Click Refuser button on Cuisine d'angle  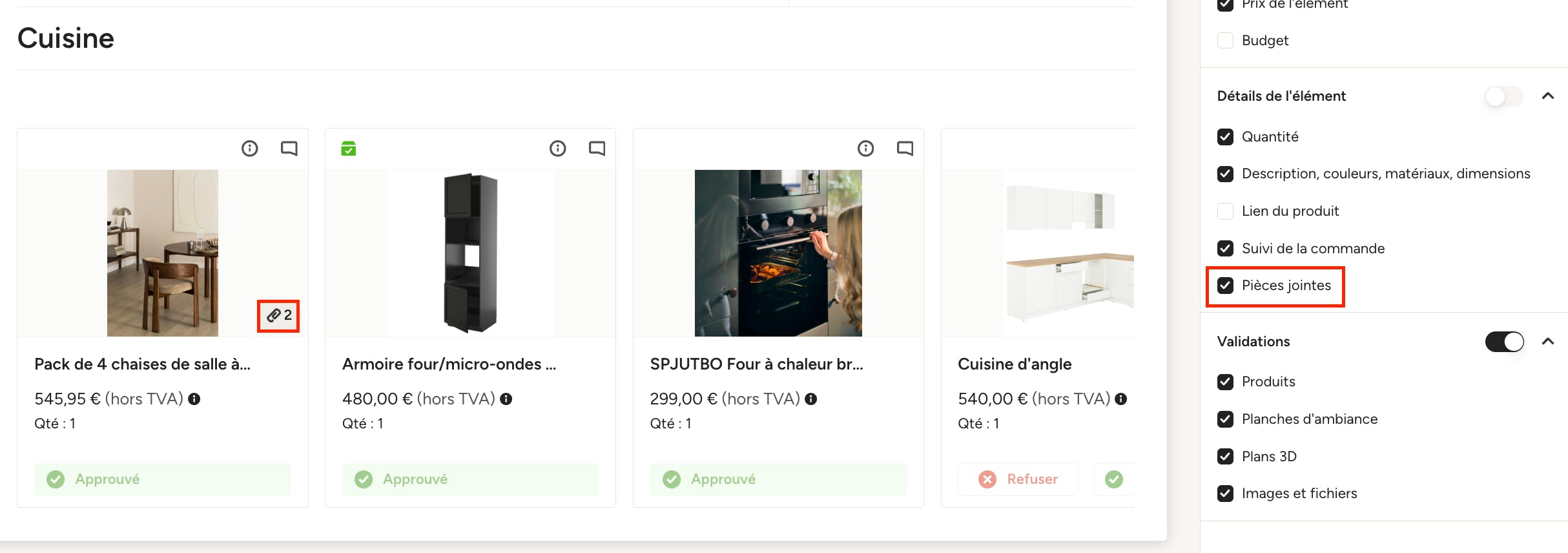[x=1018, y=479]
